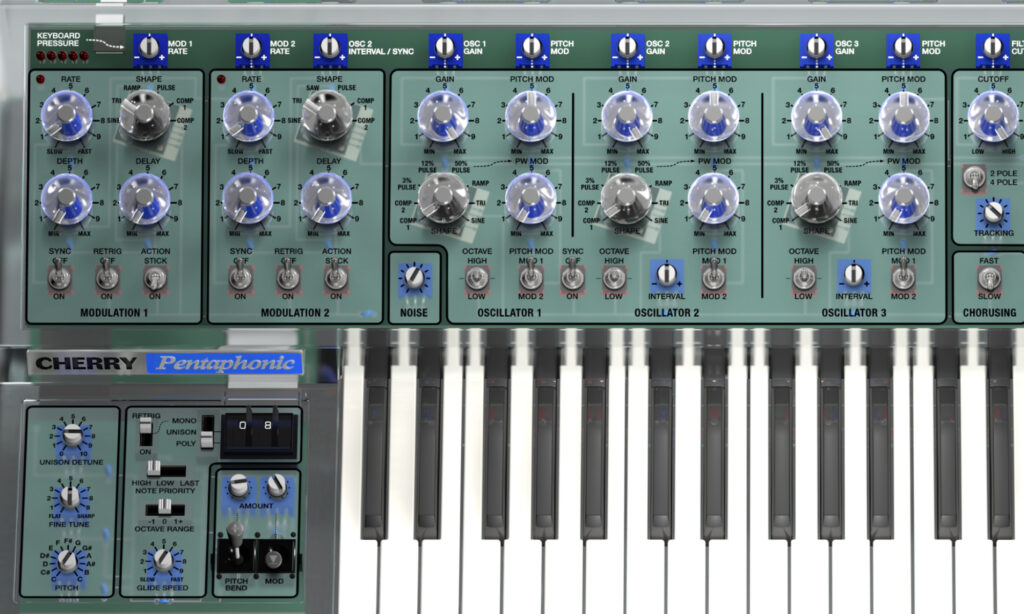Viewport: 1024px width, 614px height.
Task: Click the Modulation 2 DEPTH knob
Action: (248, 198)
